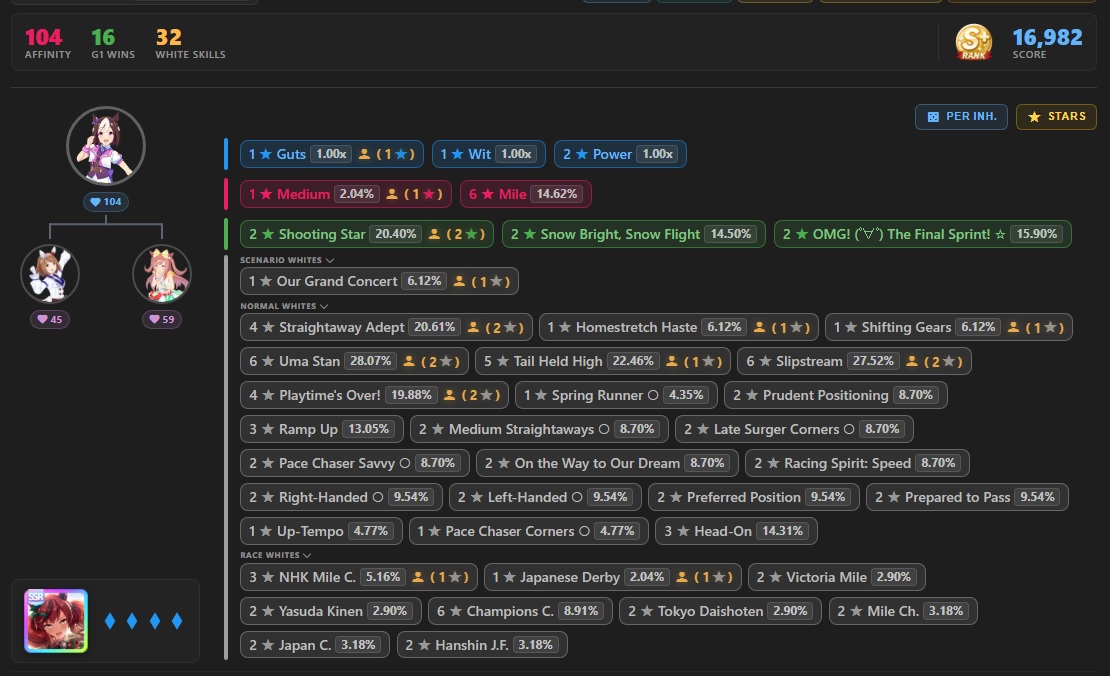Click the Wit 1.00x blue spark chip
The width and height of the screenshot is (1110, 676).
point(488,154)
